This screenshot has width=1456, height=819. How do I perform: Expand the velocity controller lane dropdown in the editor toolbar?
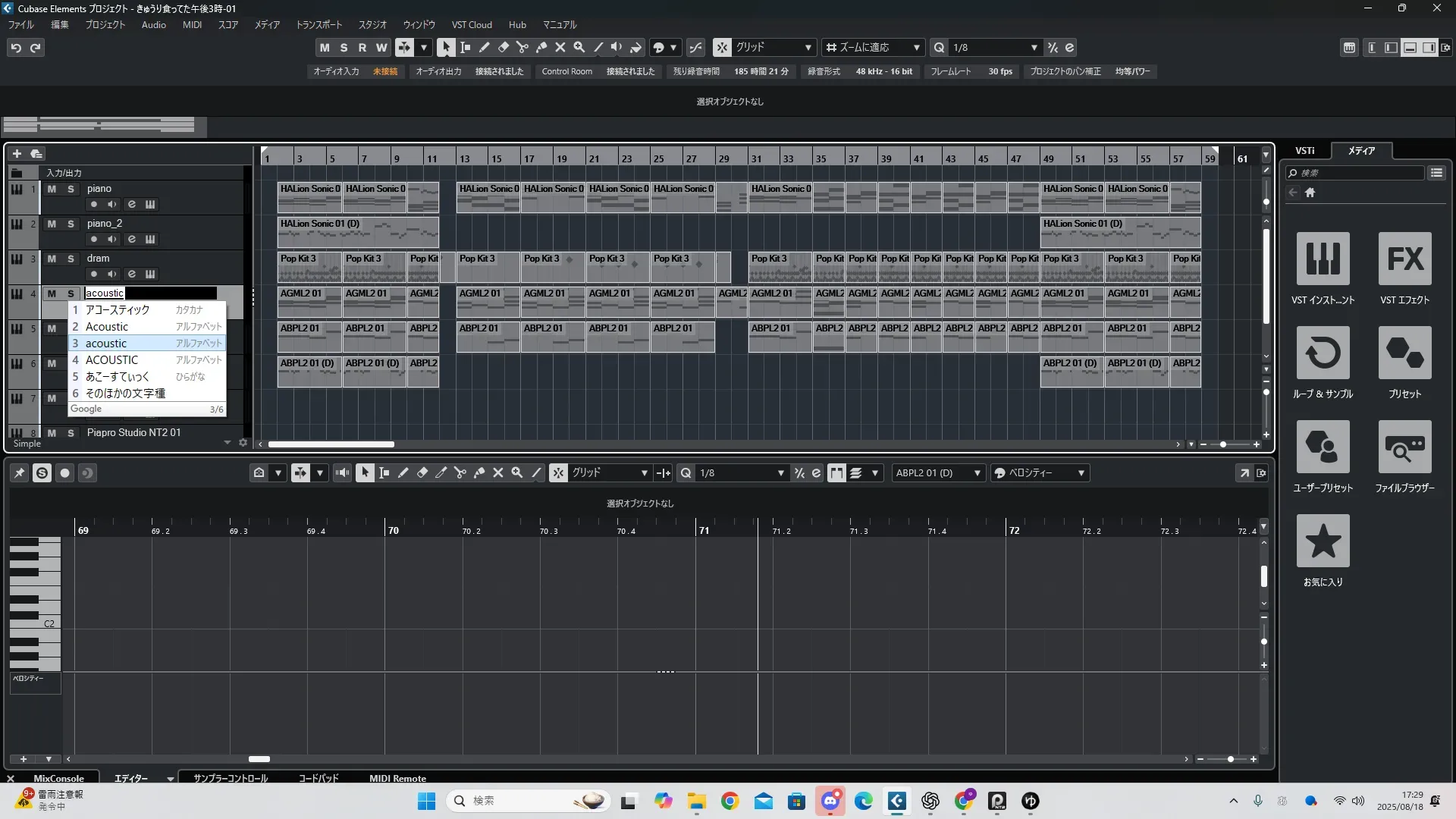click(x=1081, y=473)
